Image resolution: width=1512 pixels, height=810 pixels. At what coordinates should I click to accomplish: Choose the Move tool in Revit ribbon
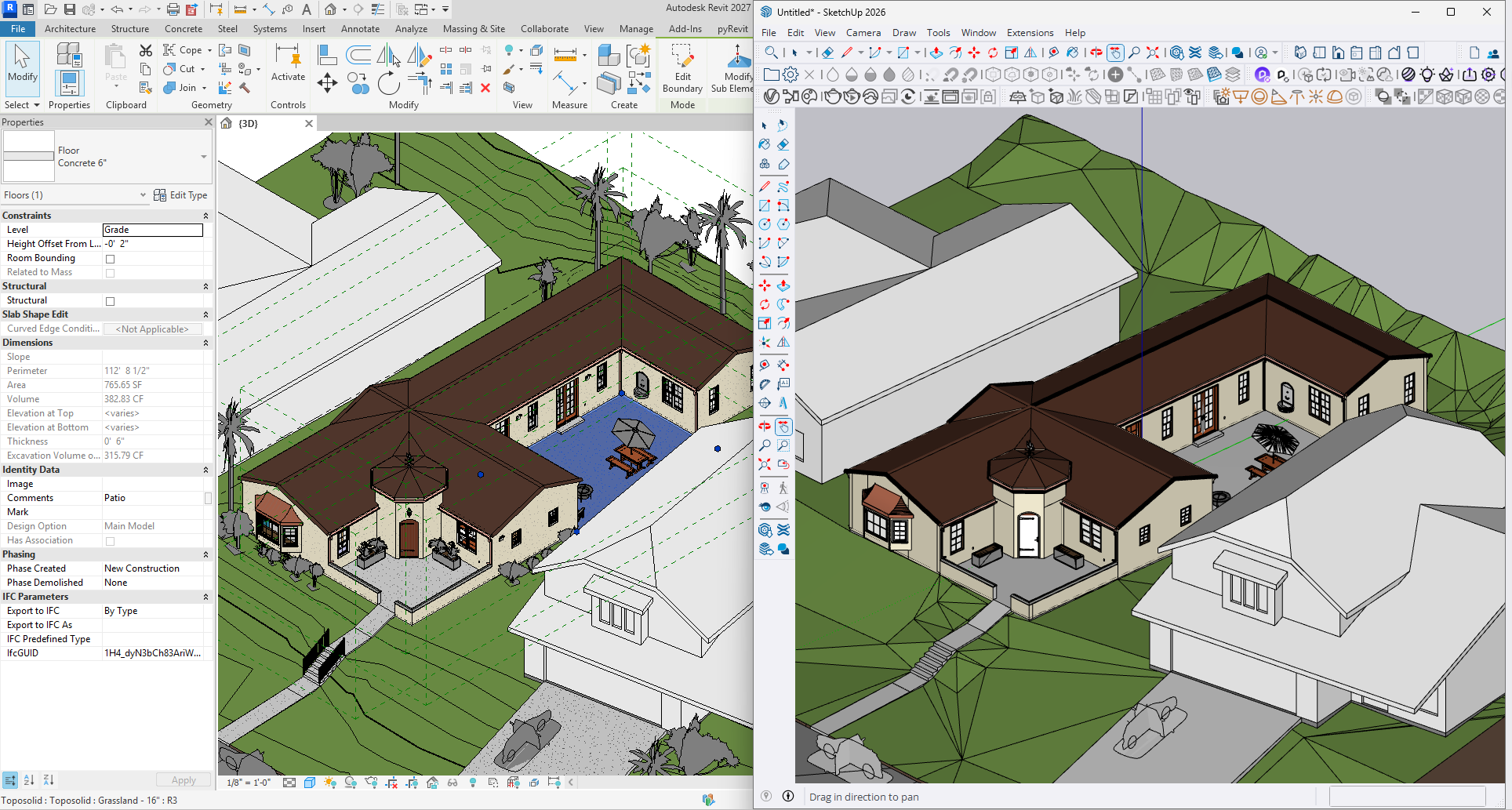pos(327,82)
